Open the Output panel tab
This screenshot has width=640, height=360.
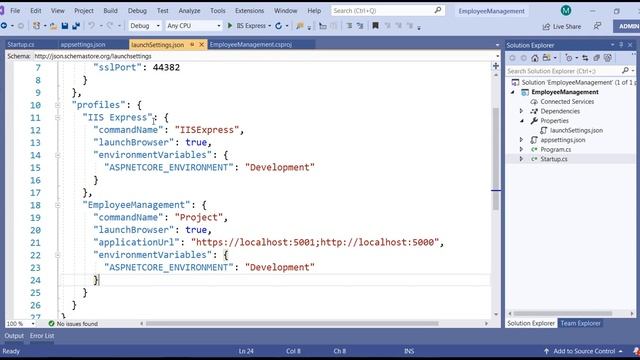14,336
